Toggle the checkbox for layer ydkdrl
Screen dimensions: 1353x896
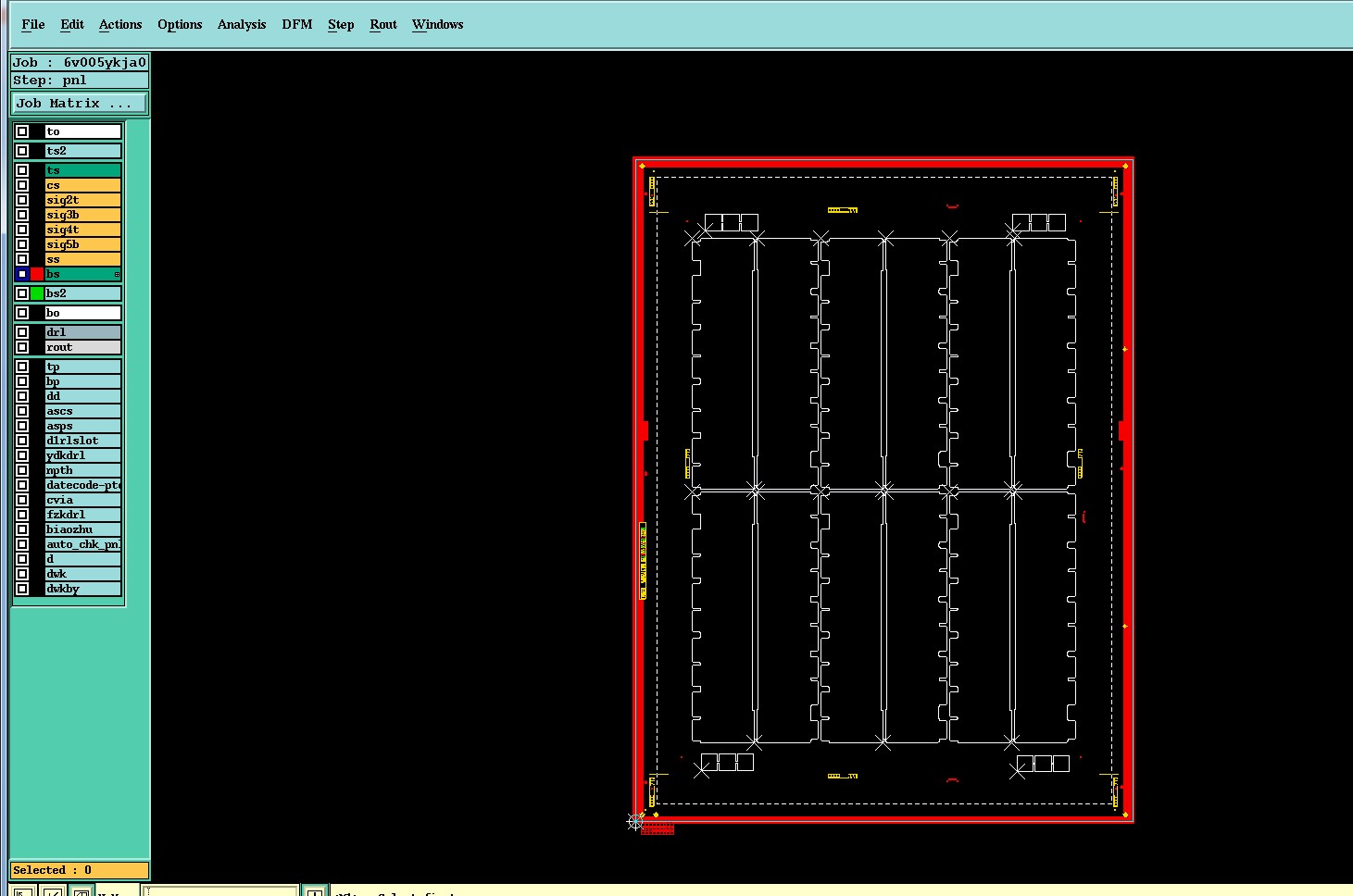point(22,455)
